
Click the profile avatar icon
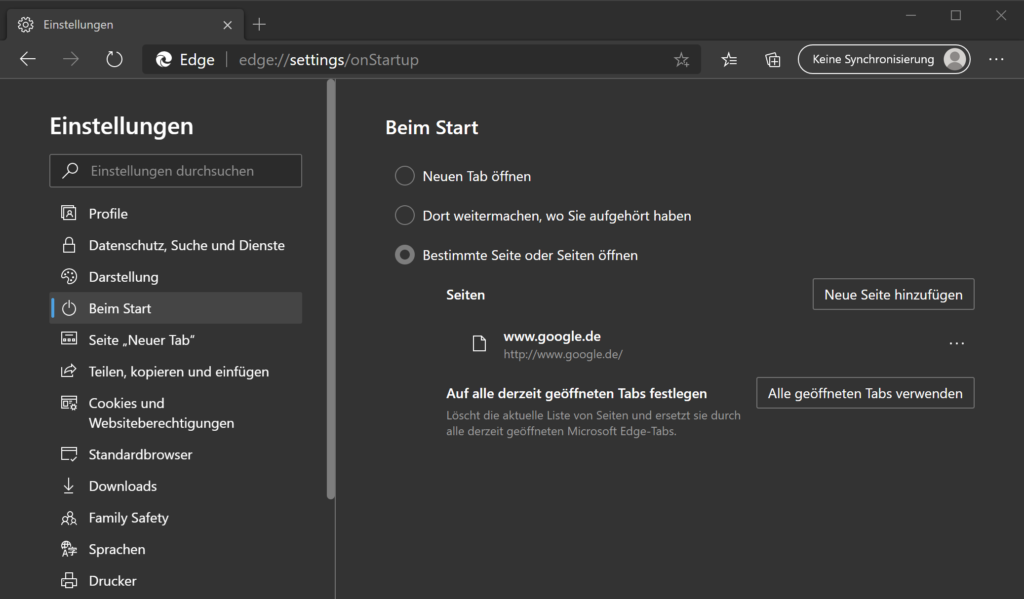(955, 59)
